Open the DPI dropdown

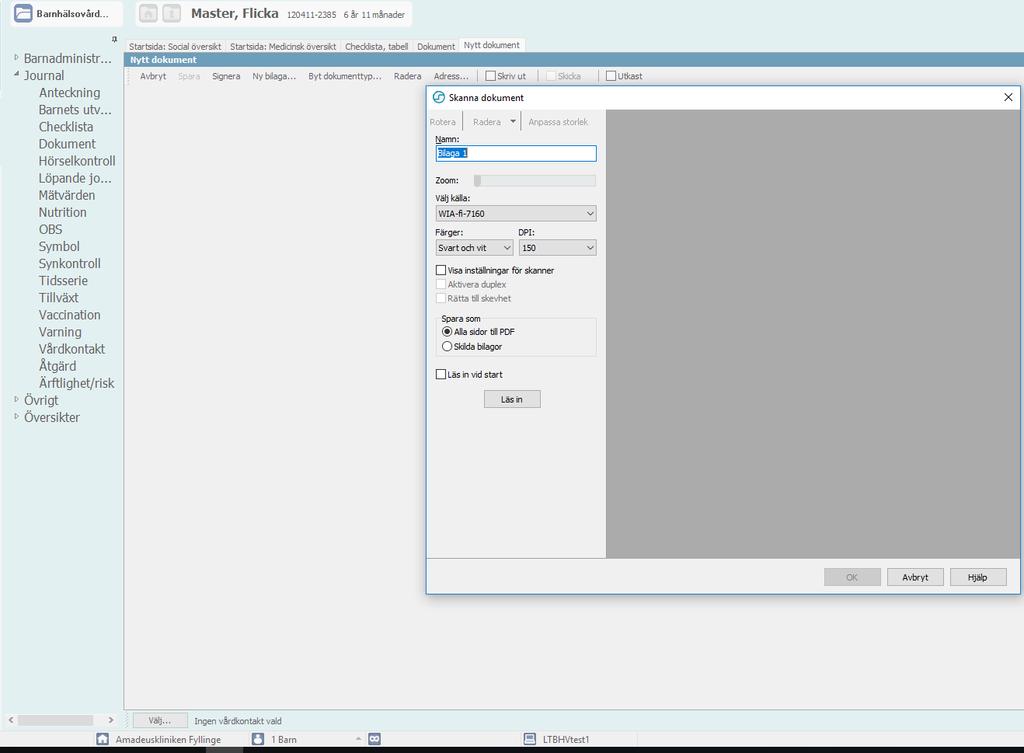pos(557,248)
